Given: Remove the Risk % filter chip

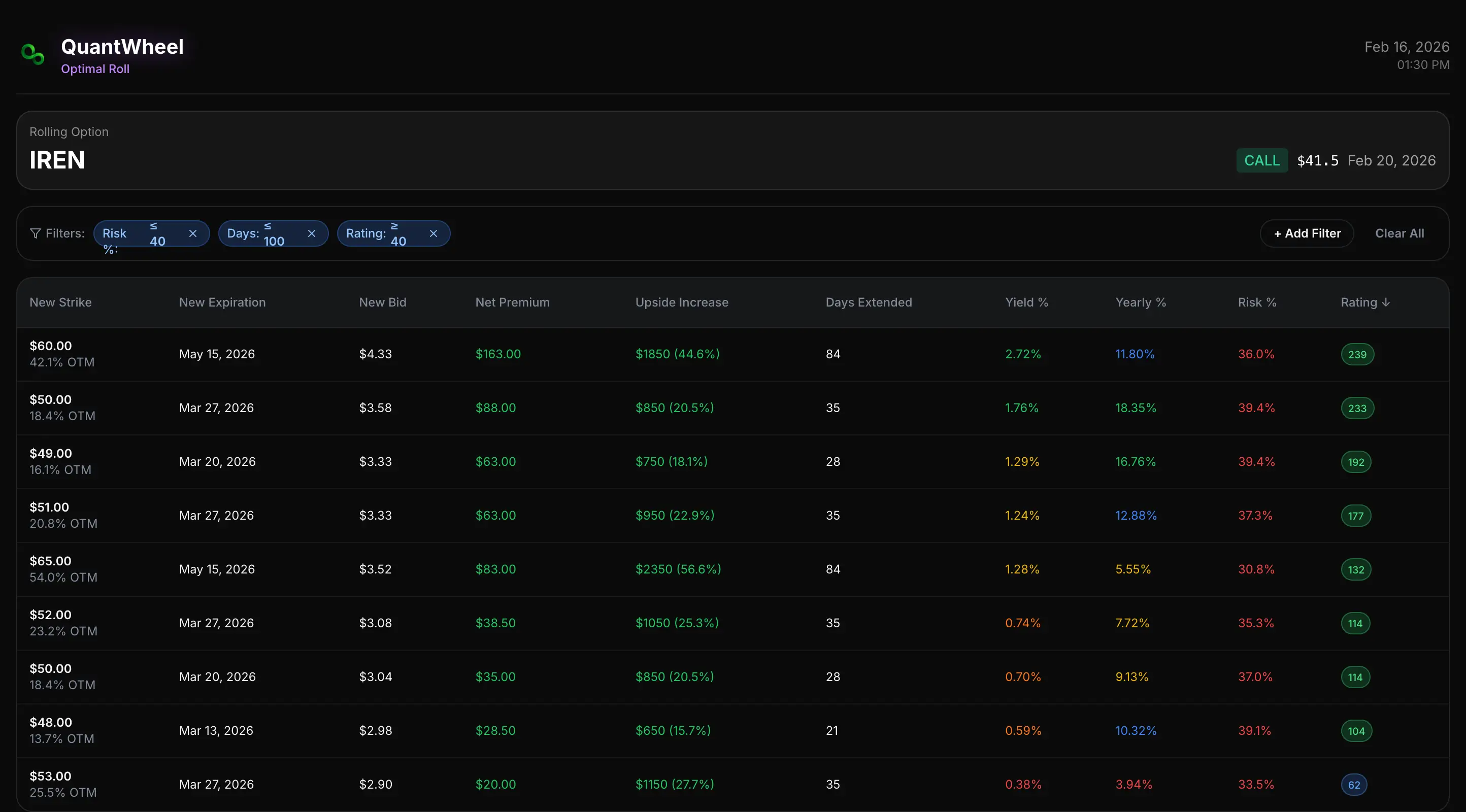Looking at the screenshot, I should (193, 233).
